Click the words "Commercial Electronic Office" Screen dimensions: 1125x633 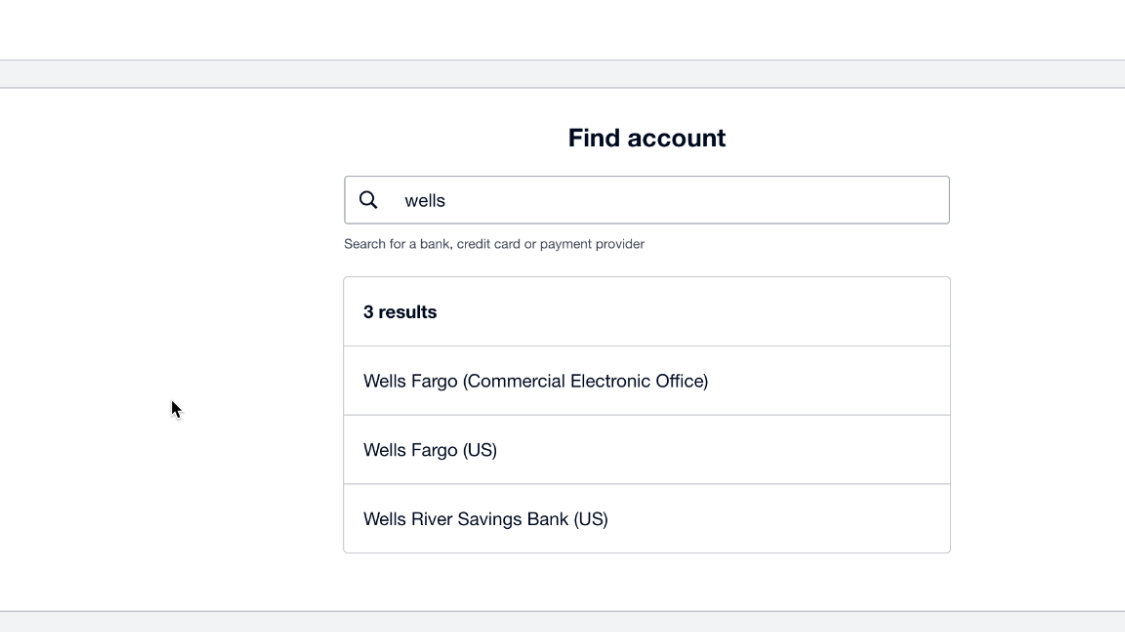(585, 381)
